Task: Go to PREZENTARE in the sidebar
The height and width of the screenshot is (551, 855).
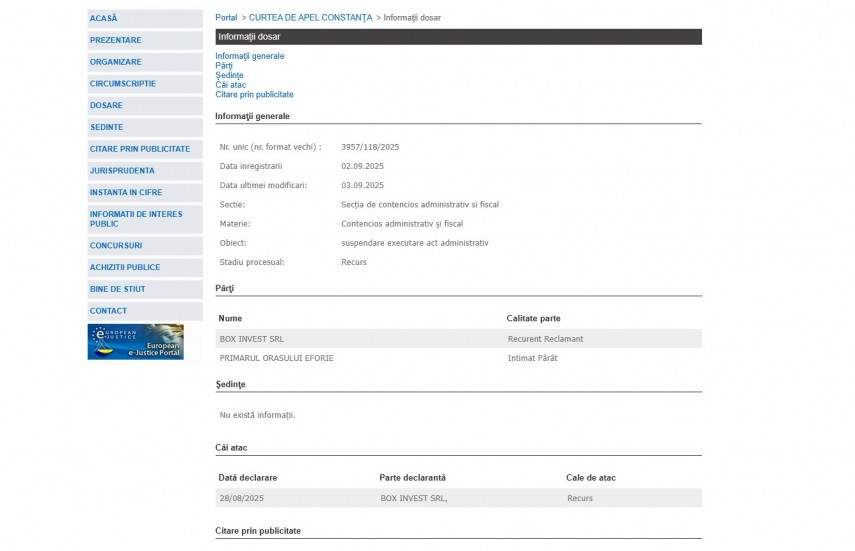Action: 144,40
